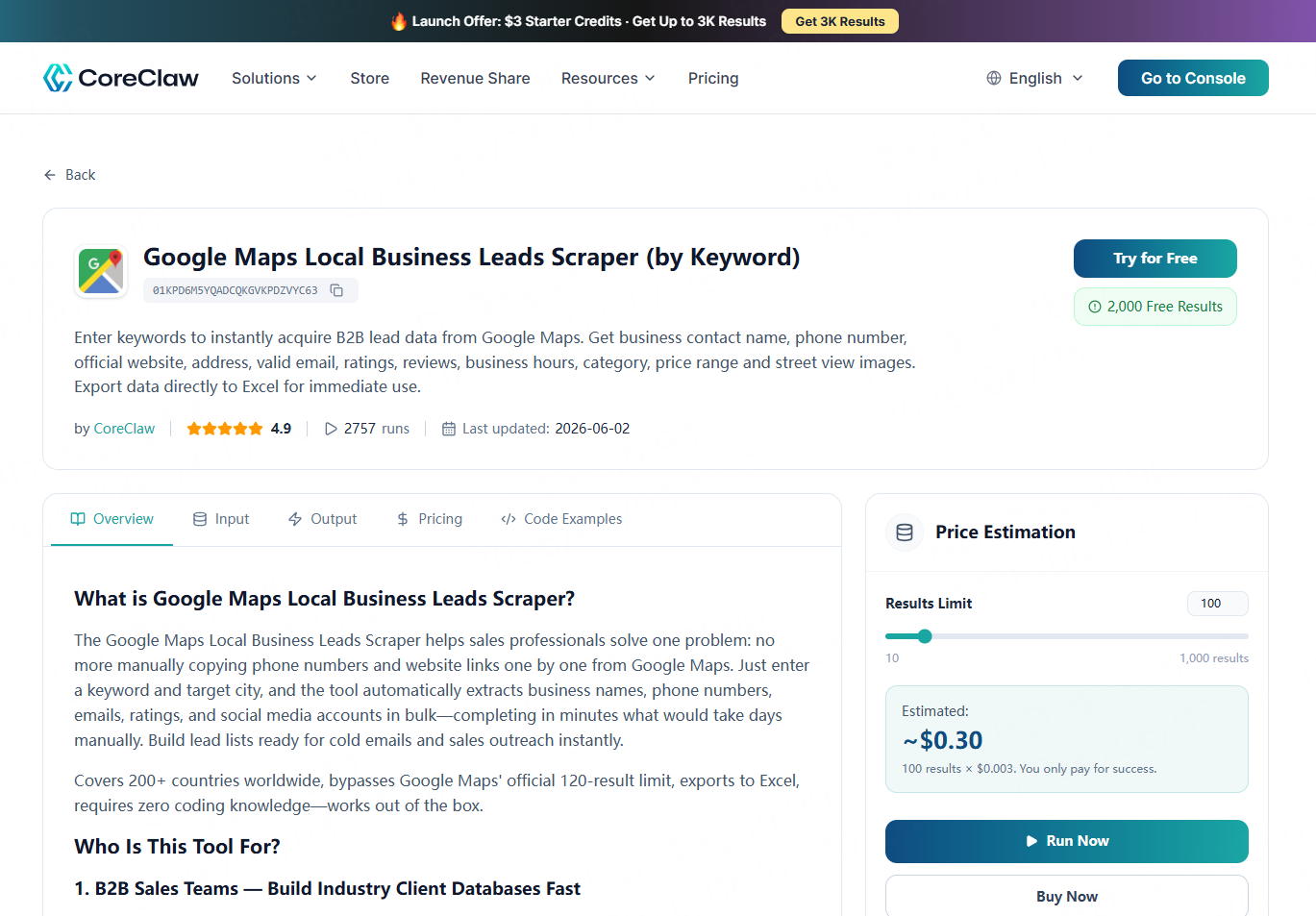The width and height of the screenshot is (1316, 916).
Task: Expand the Solutions dropdown menu
Action: point(274,78)
